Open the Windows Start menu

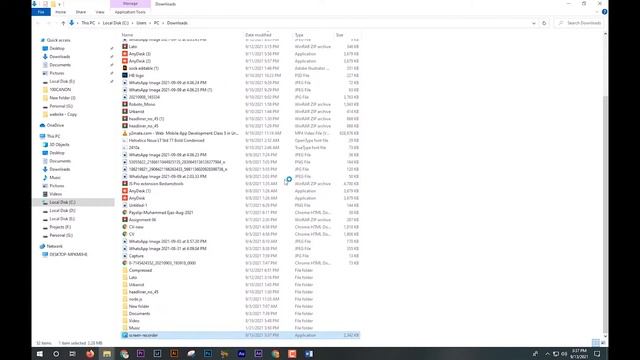pos(40,354)
